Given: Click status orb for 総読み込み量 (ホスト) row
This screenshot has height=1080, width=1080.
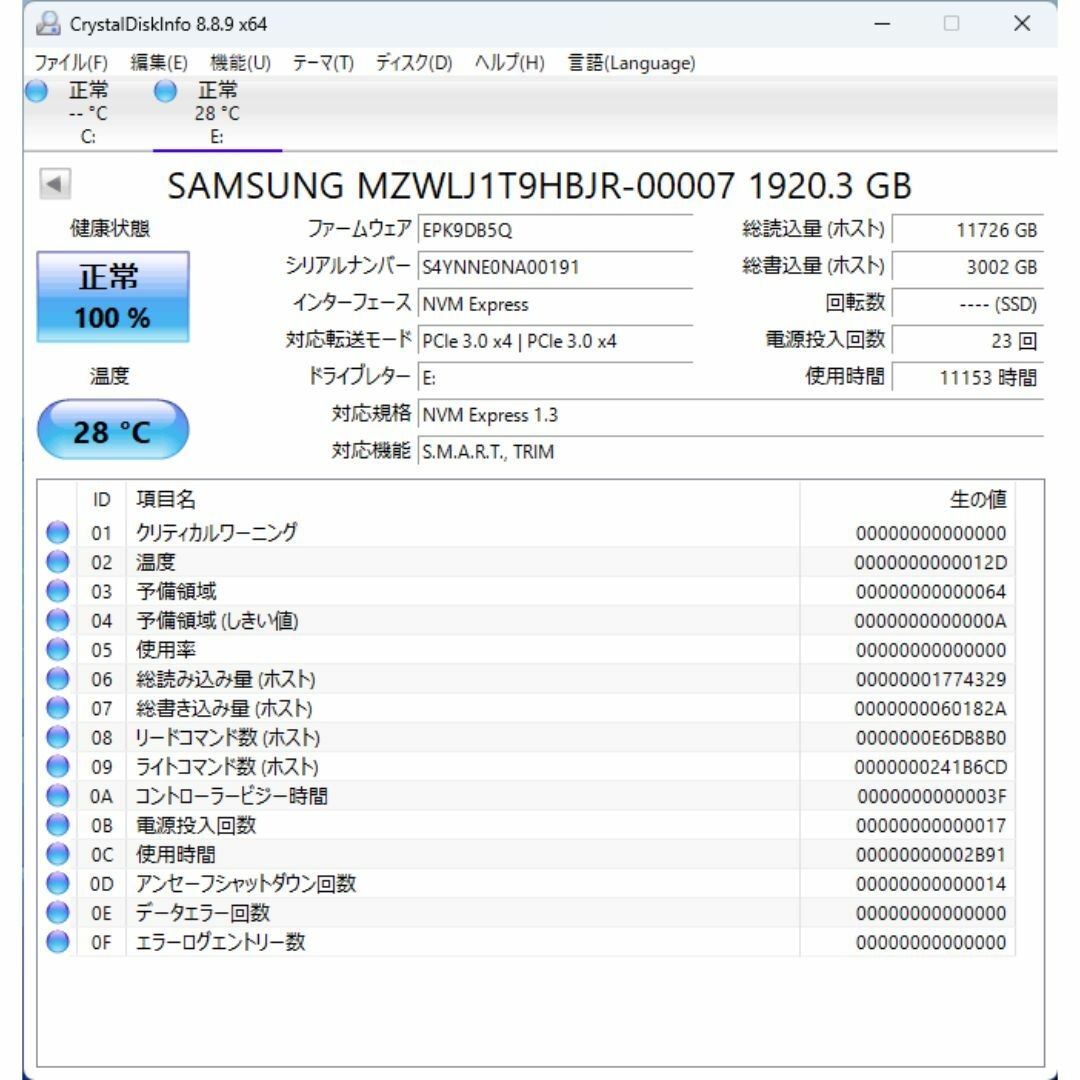Looking at the screenshot, I should click(x=58, y=679).
